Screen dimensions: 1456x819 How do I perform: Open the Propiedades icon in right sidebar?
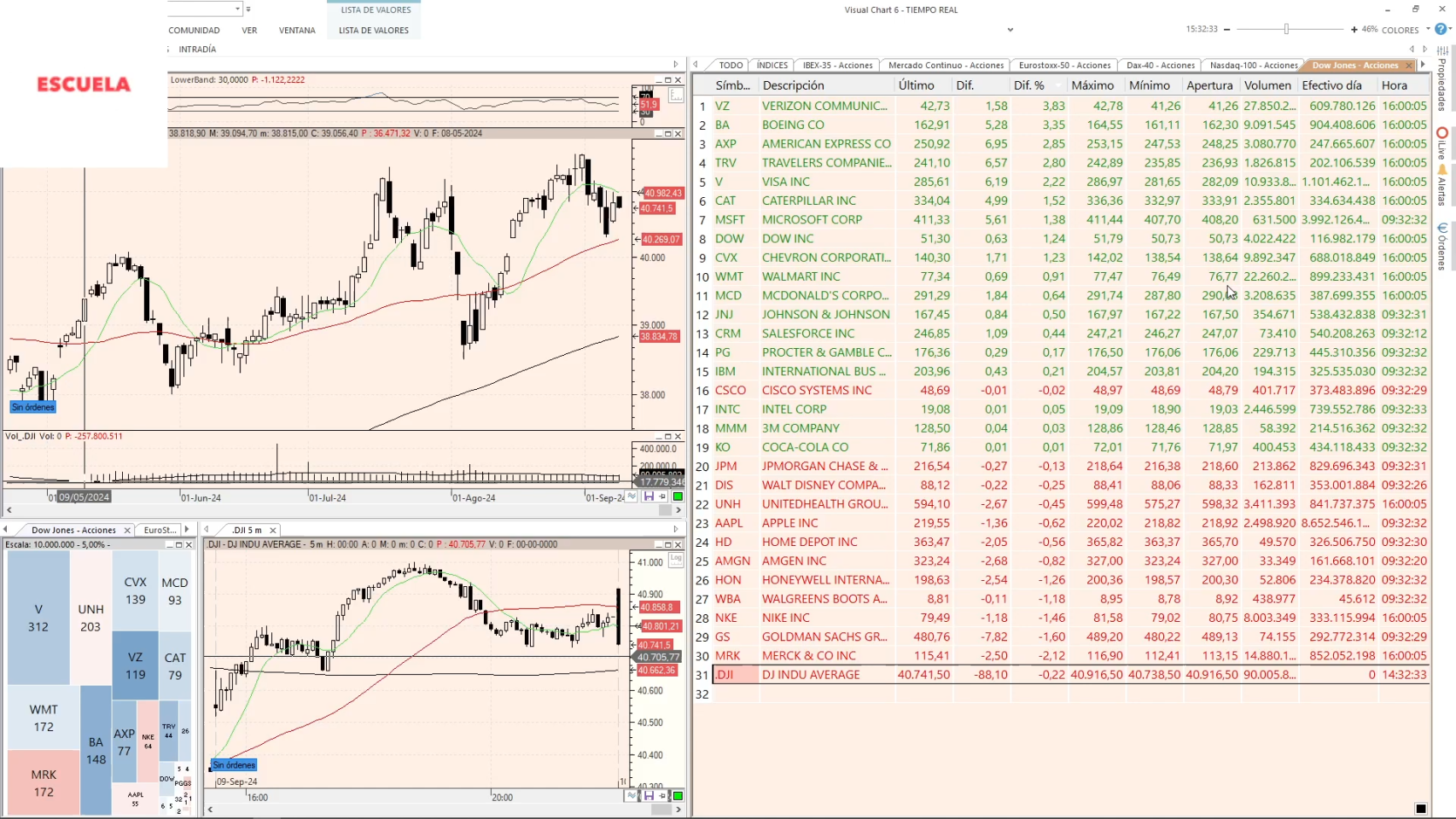tap(1442, 51)
